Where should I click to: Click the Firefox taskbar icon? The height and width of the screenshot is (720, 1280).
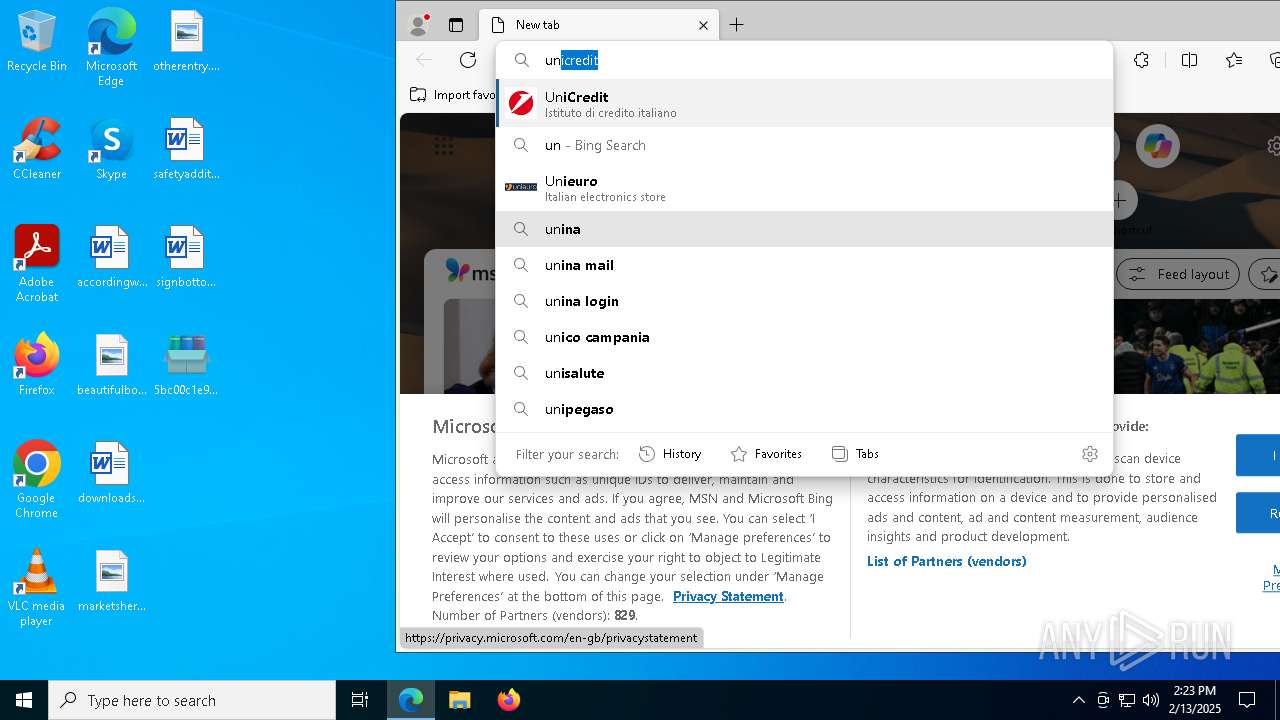508,700
